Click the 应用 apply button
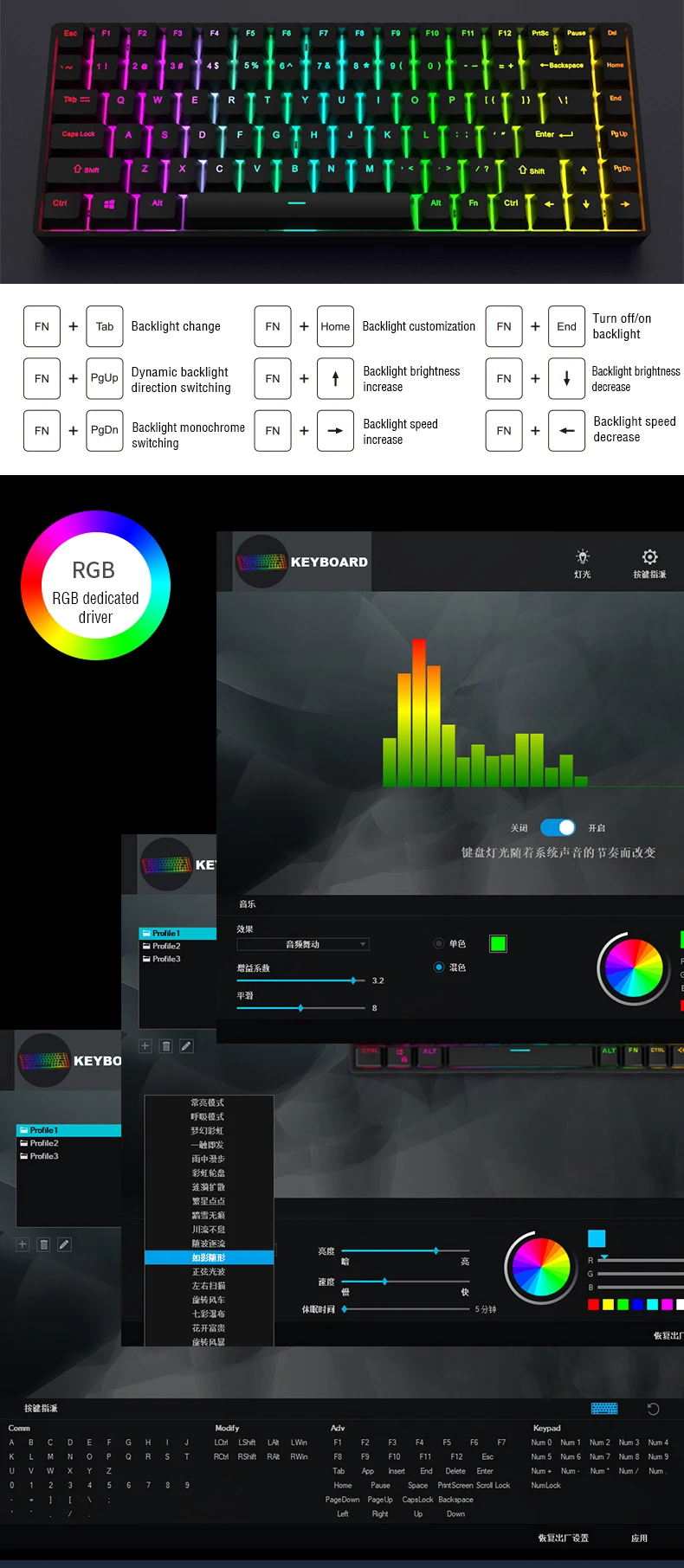684x1568 pixels. (x=639, y=1538)
